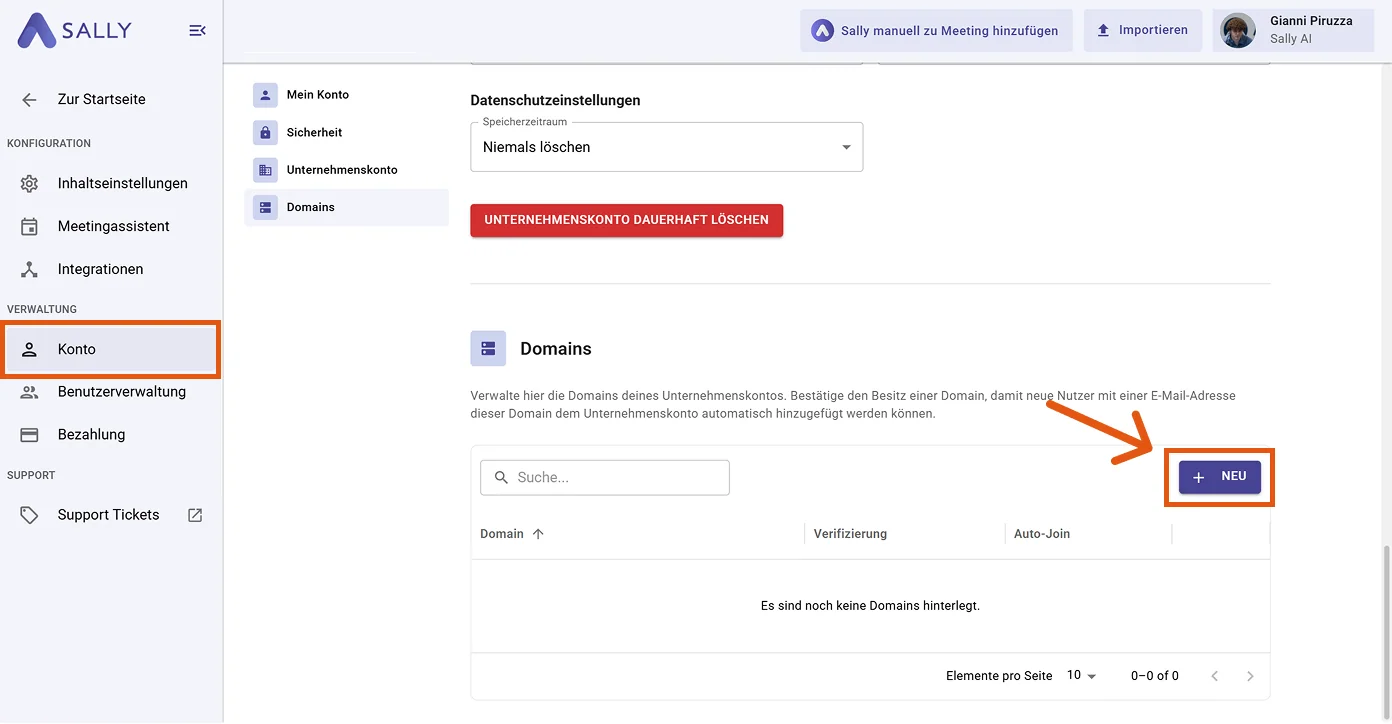This screenshot has width=1392, height=724.
Task: Collapse the sidebar menu icon
Action: point(197,31)
